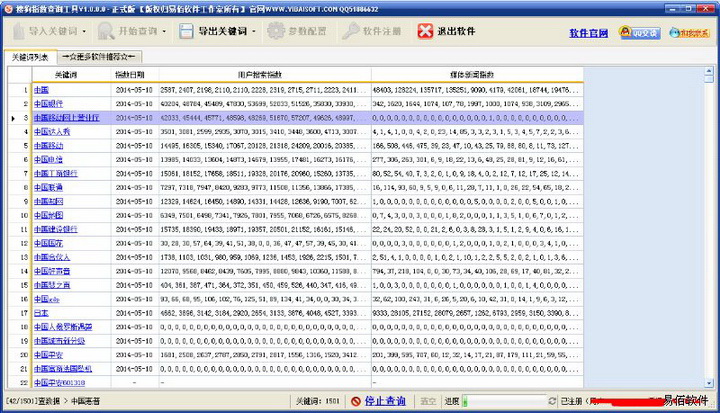Click the 媒体新闻指数 column header
This screenshot has width=720, height=413.
477,74
